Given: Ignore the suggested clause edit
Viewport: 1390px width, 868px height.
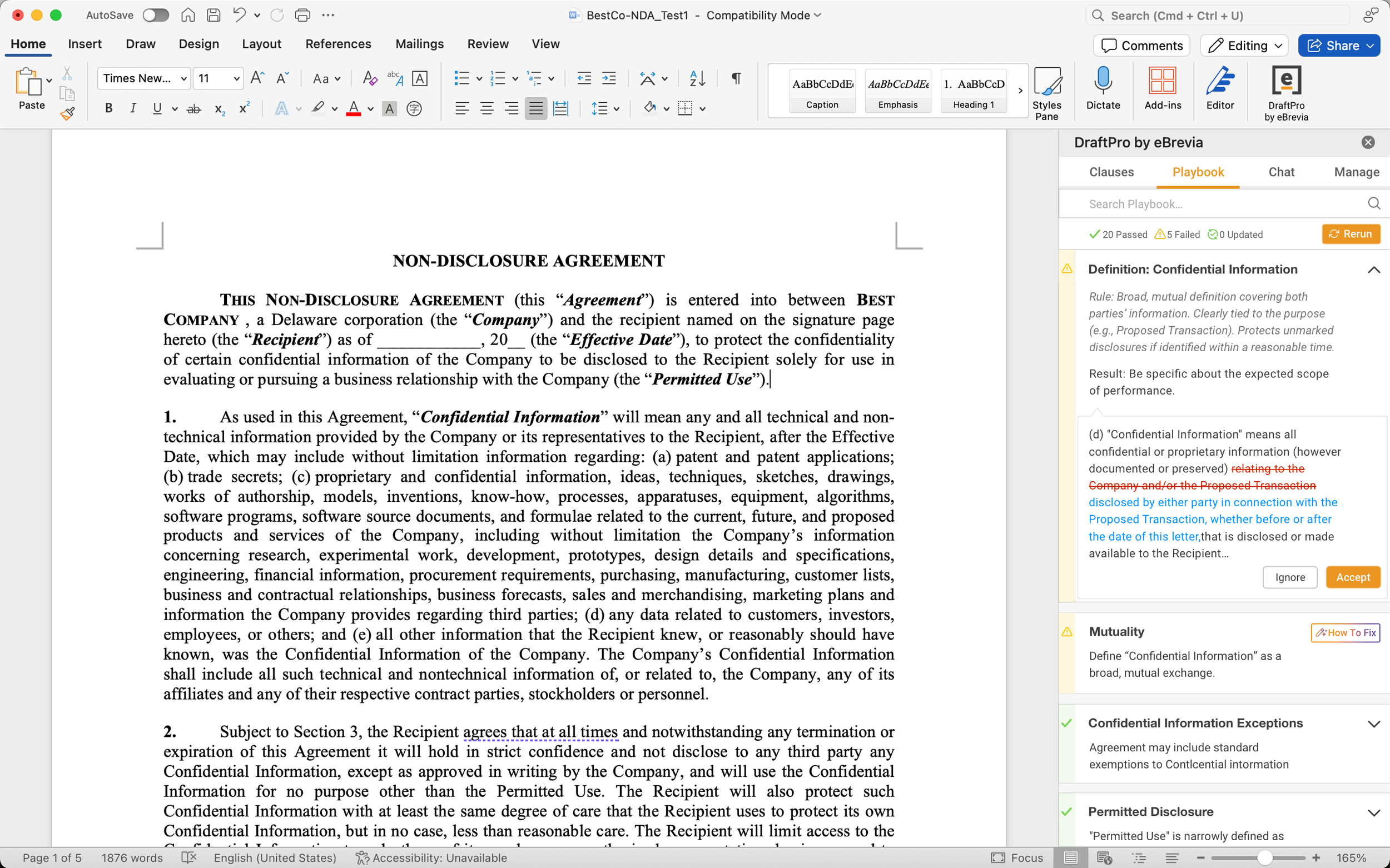Looking at the screenshot, I should [1289, 577].
